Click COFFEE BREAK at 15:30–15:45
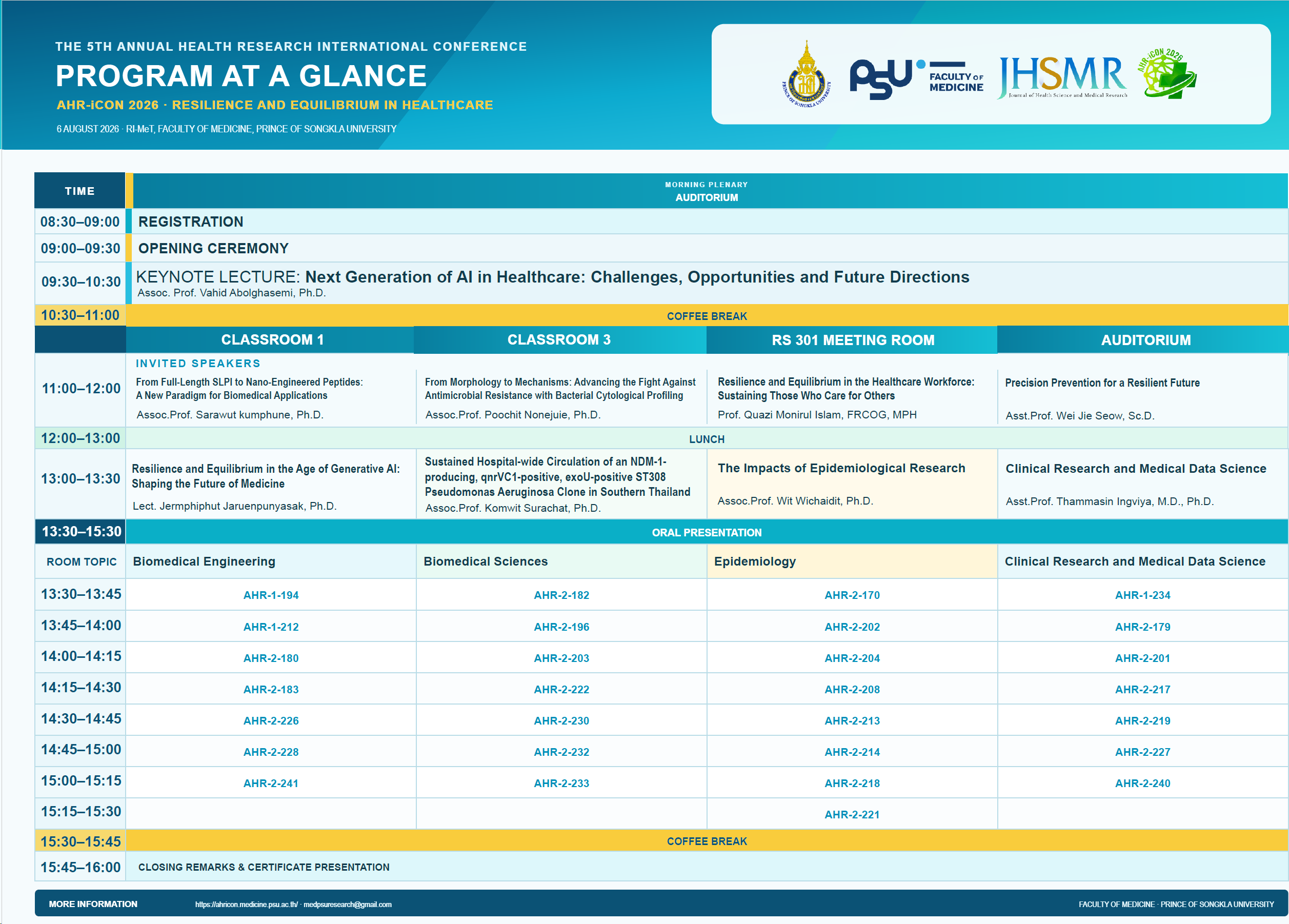 coord(707,841)
